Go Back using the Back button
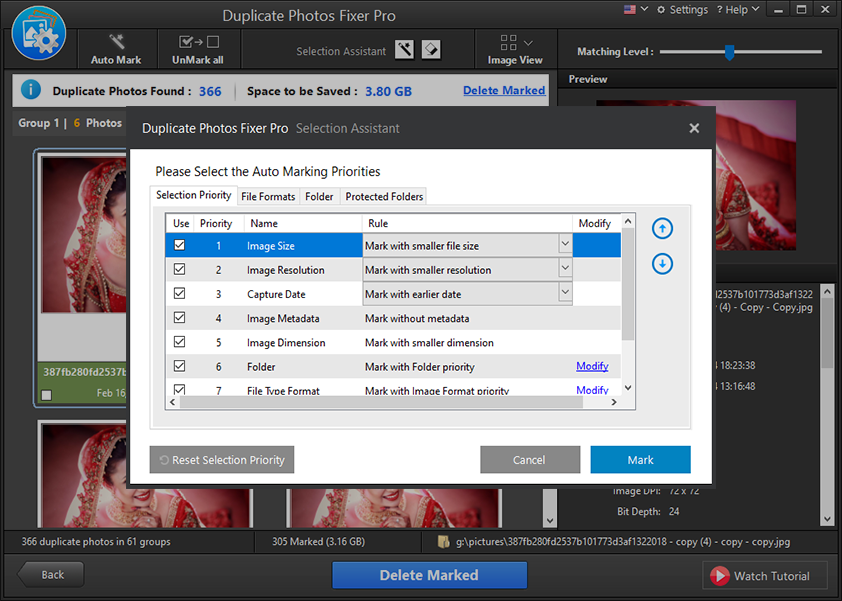This screenshot has height=601, width=842. point(51,575)
